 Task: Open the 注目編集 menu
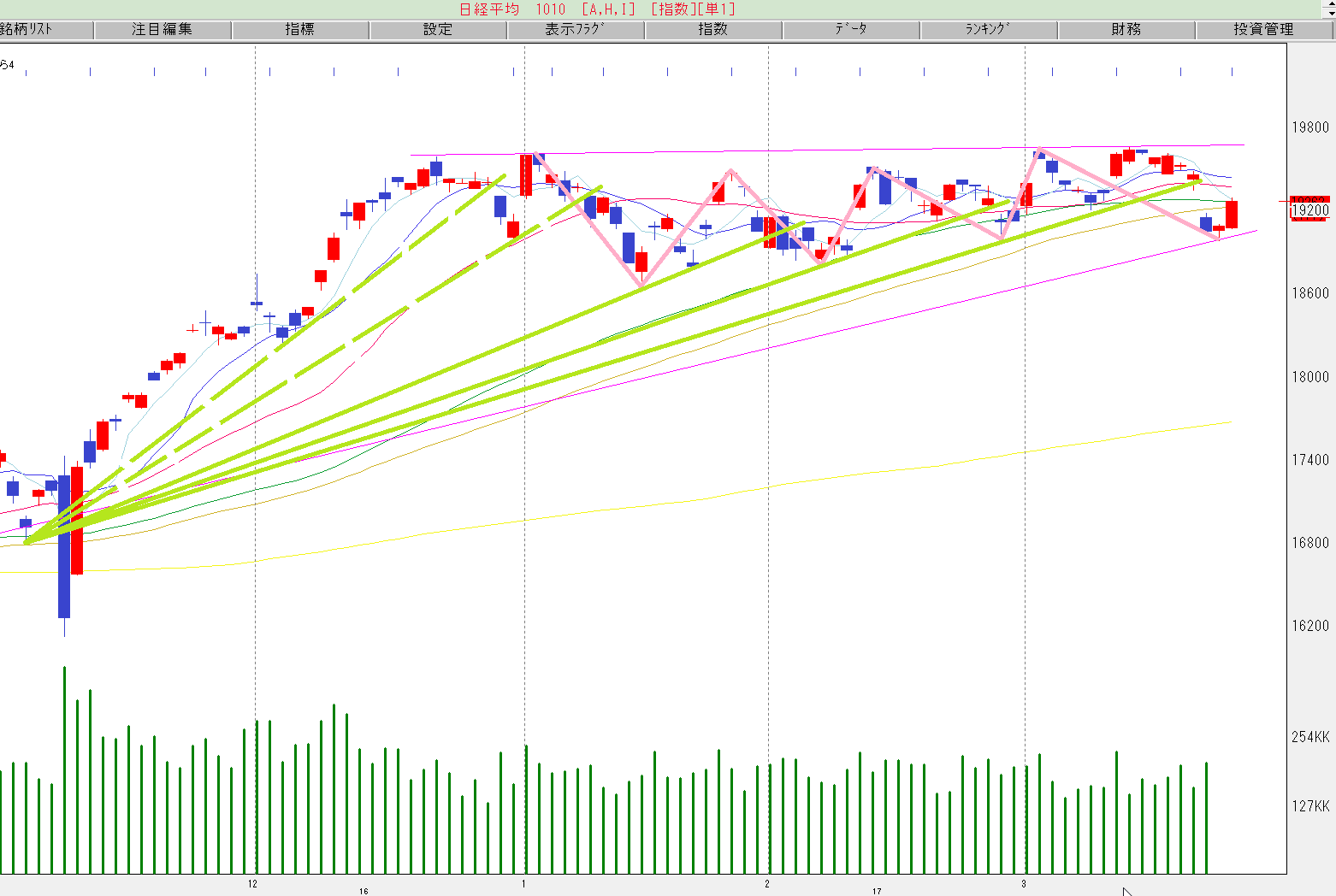tap(163, 30)
